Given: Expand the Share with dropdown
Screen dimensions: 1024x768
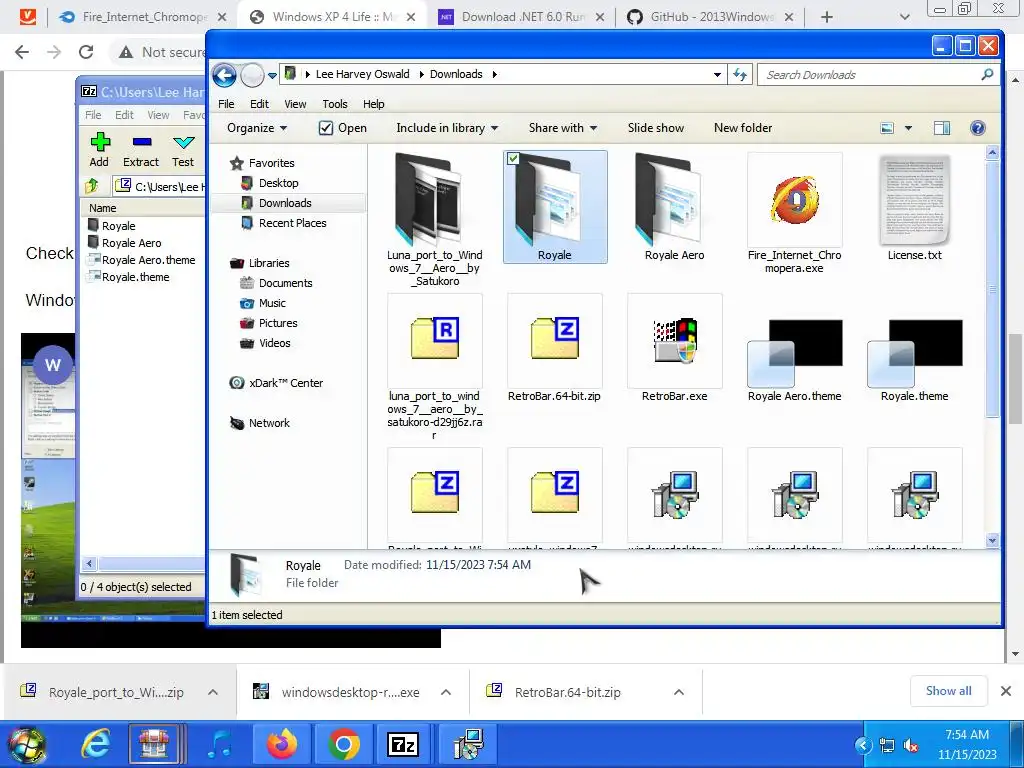Looking at the screenshot, I should coord(562,128).
